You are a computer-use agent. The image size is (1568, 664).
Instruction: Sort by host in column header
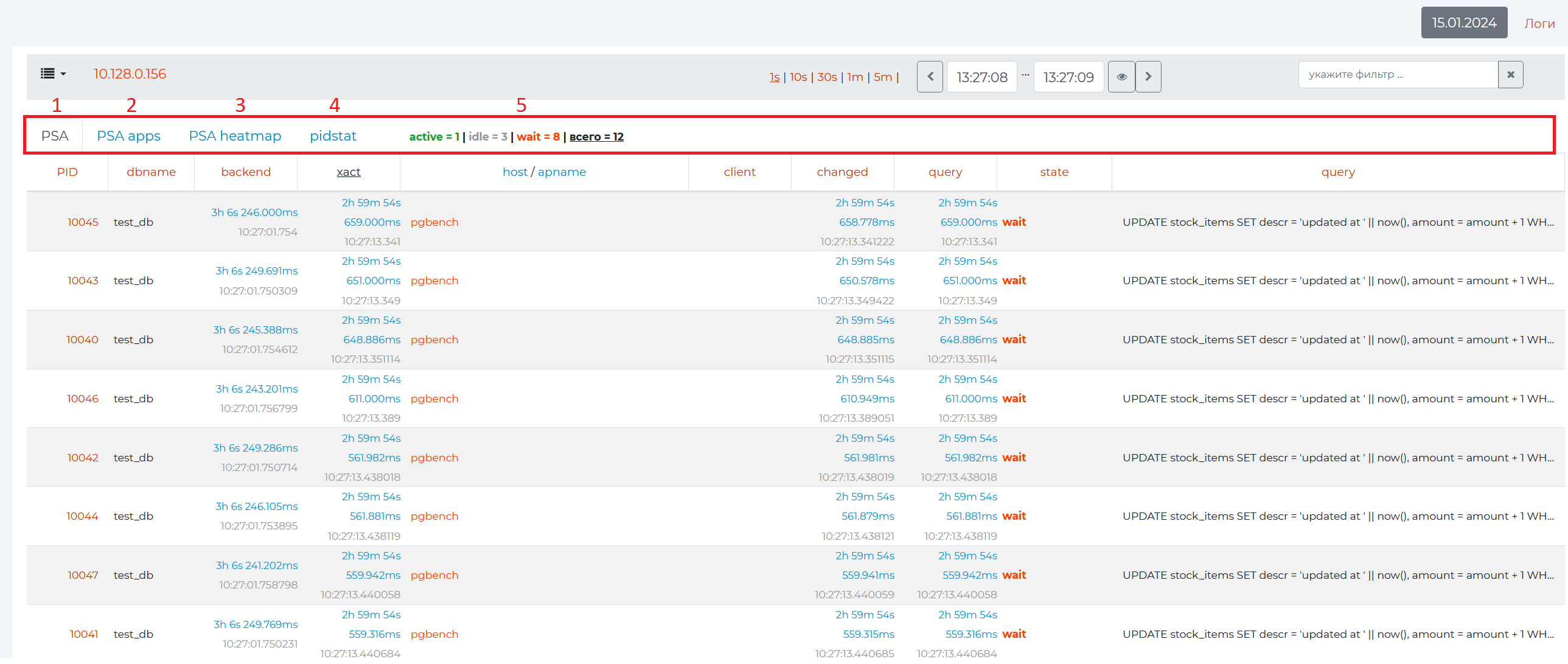pos(515,172)
